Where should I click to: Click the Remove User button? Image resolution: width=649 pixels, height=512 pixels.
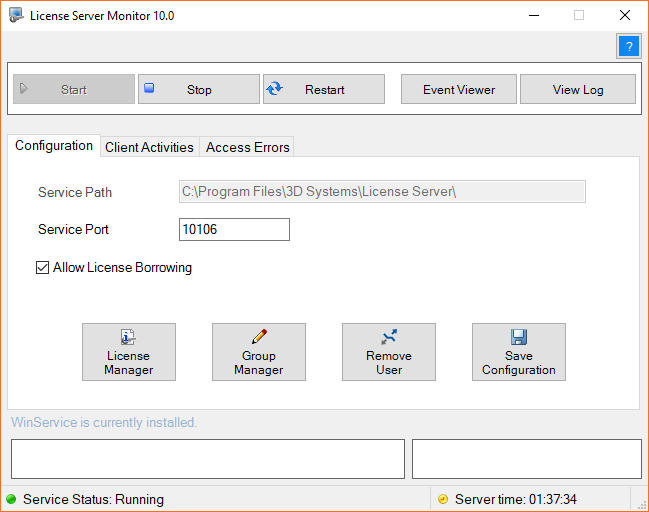(x=389, y=352)
